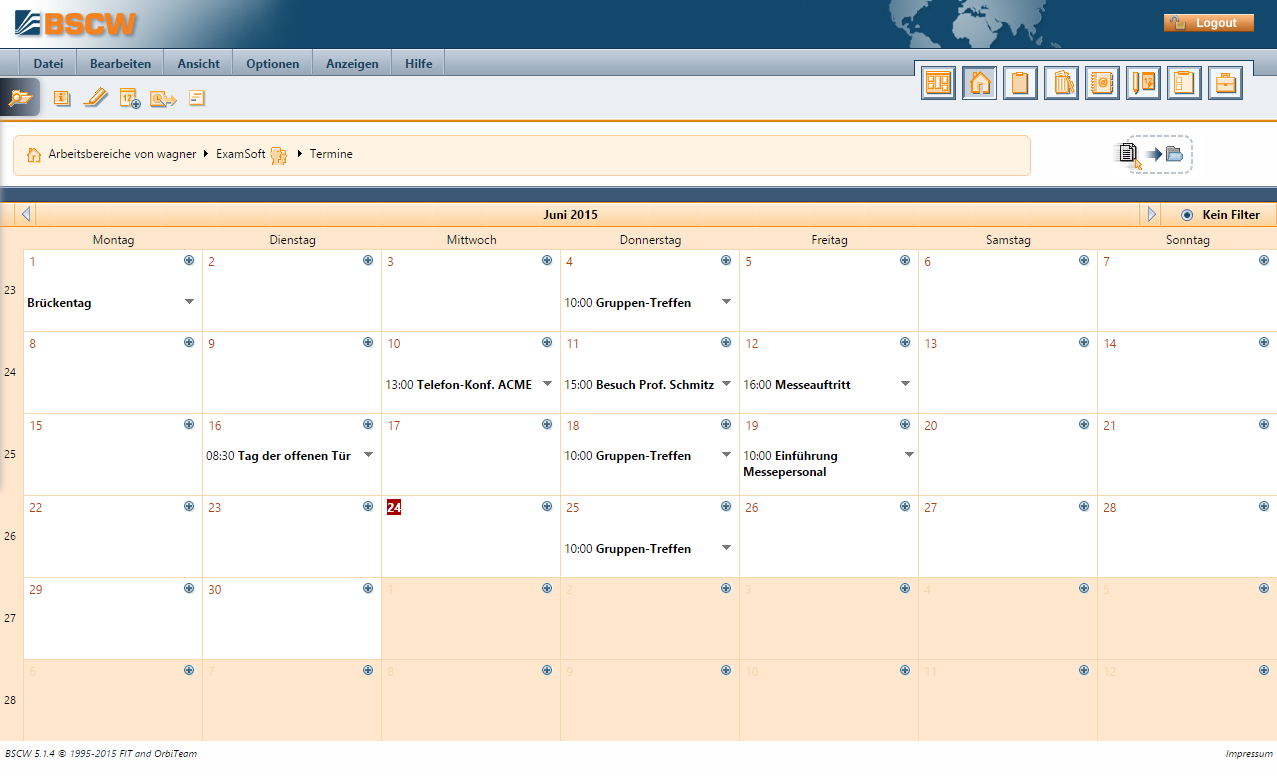
Task: Go to previous month arrow
Action: point(26,214)
